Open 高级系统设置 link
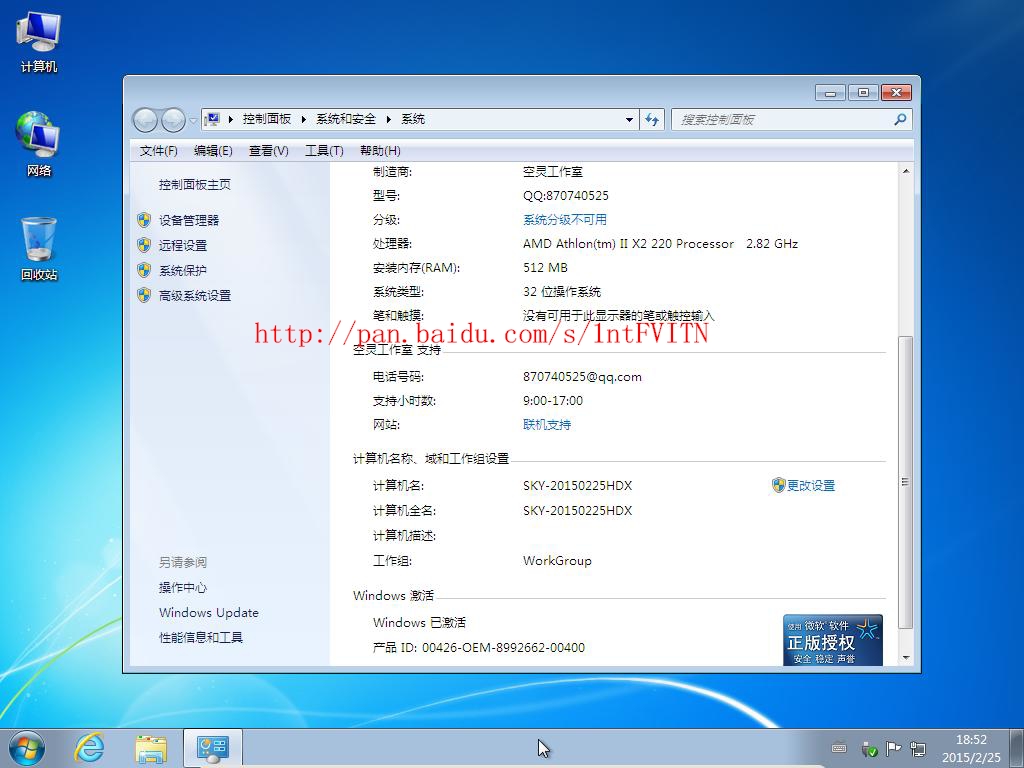Image resolution: width=1024 pixels, height=768 pixels. [x=195, y=296]
